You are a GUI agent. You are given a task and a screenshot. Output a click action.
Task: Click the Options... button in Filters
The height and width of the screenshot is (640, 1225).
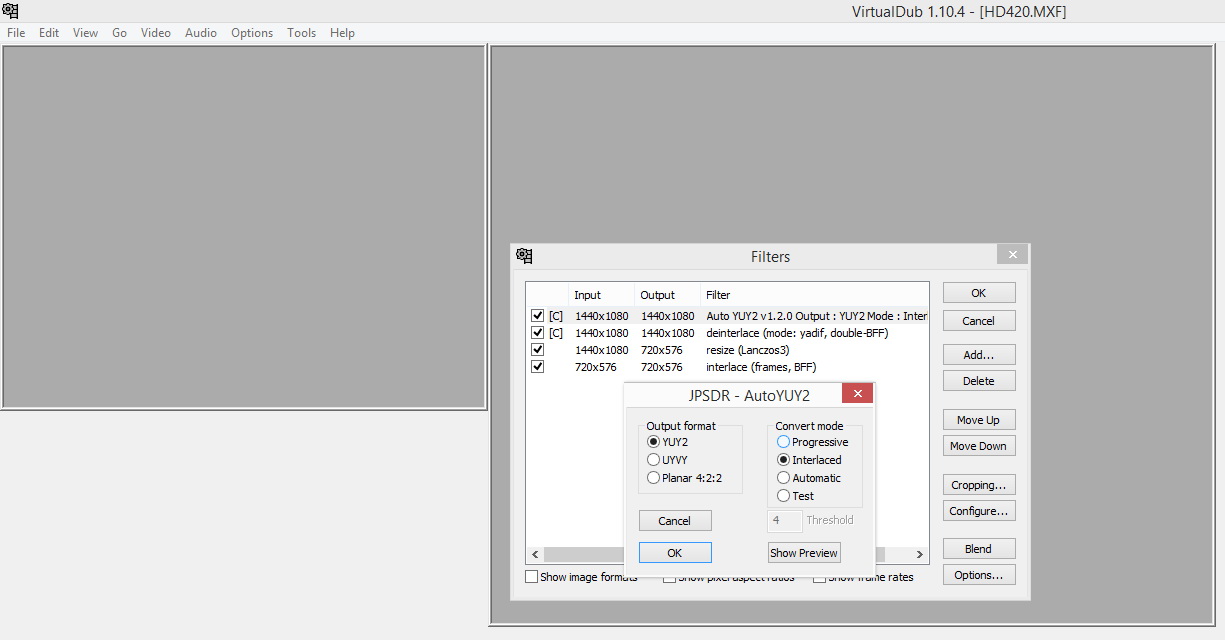pyautogui.click(x=979, y=575)
